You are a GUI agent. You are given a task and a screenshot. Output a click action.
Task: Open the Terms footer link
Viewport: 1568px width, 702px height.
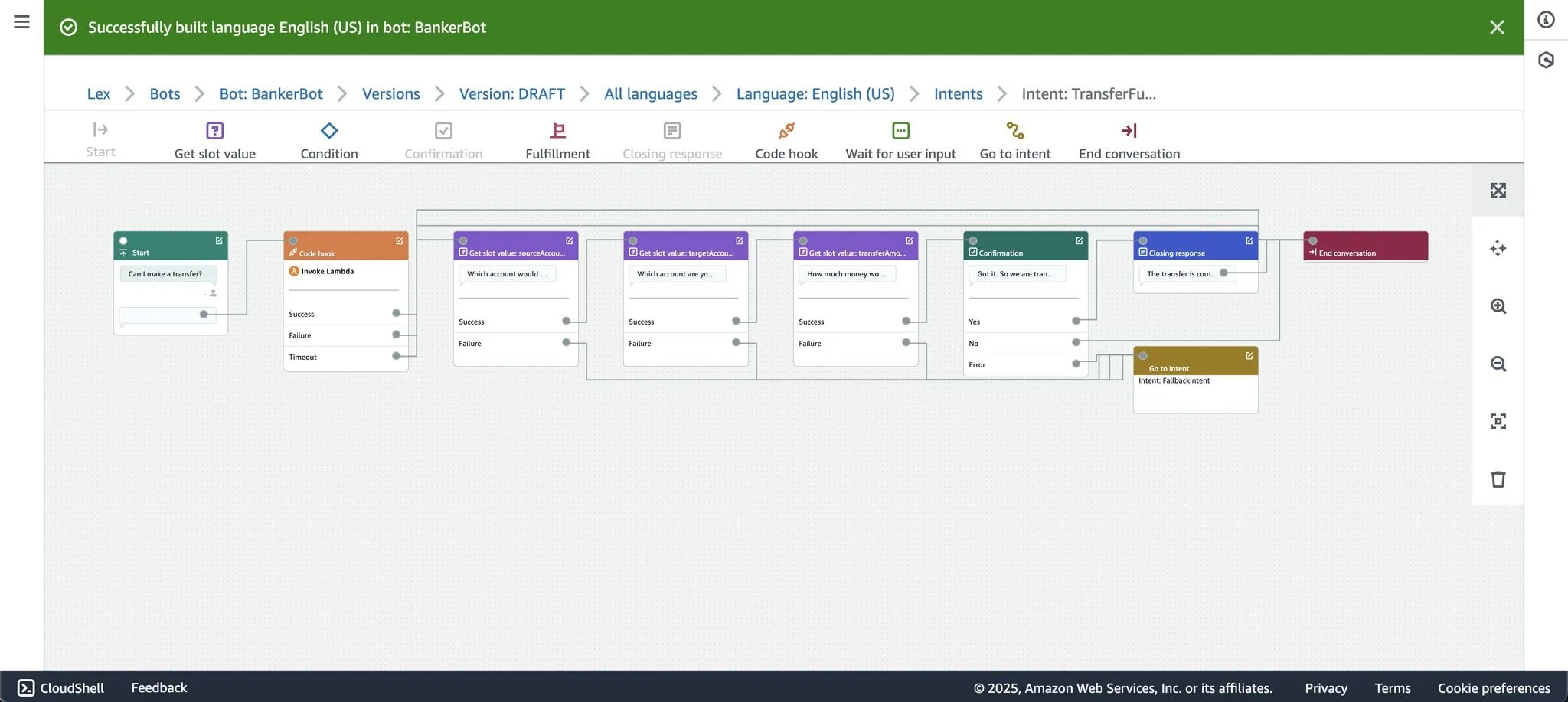pyautogui.click(x=1392, y=687)
